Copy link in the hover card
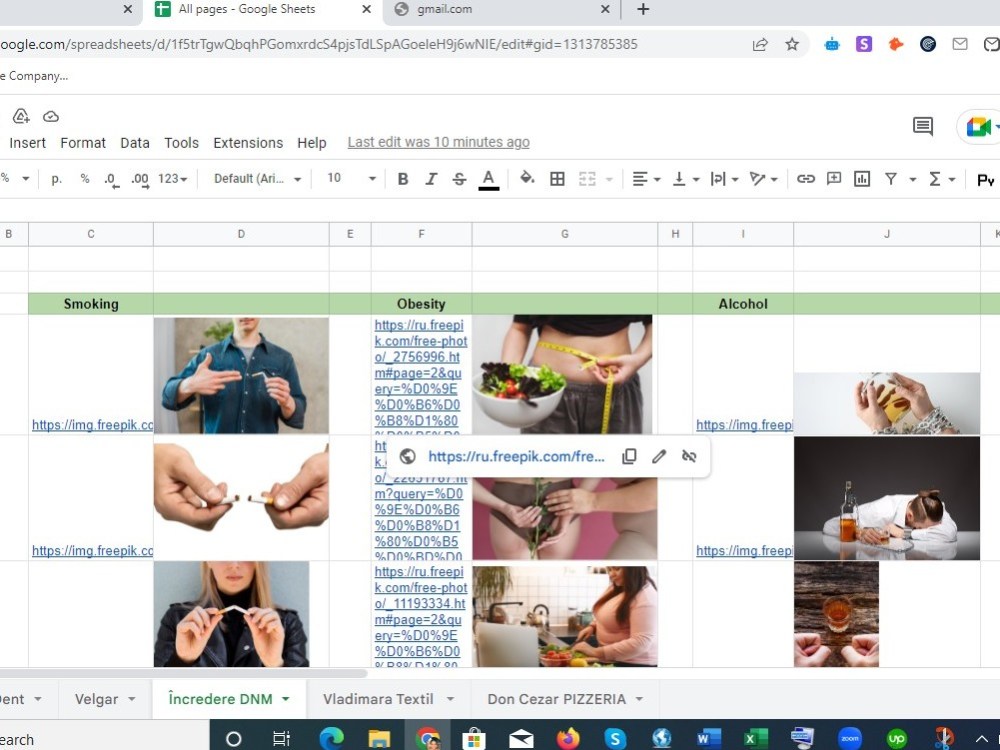The image size is (1000, 750). (x=629, y=456)
